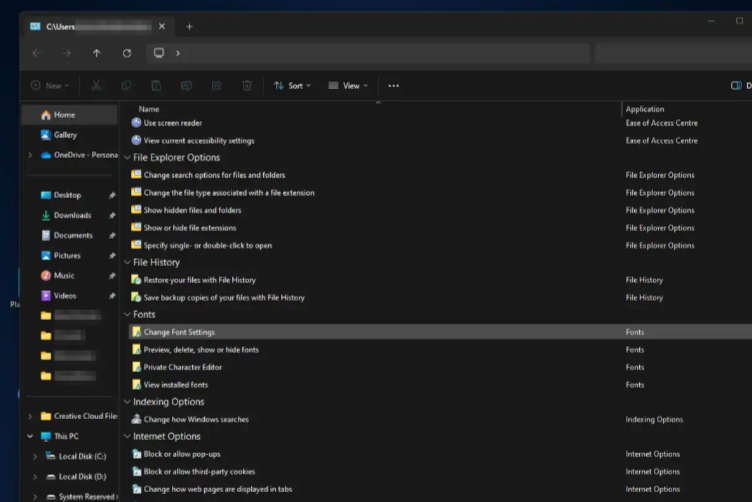Viewport: 752px width, 502px height.
Task: Open Music quick access folder
Action: 64,276
